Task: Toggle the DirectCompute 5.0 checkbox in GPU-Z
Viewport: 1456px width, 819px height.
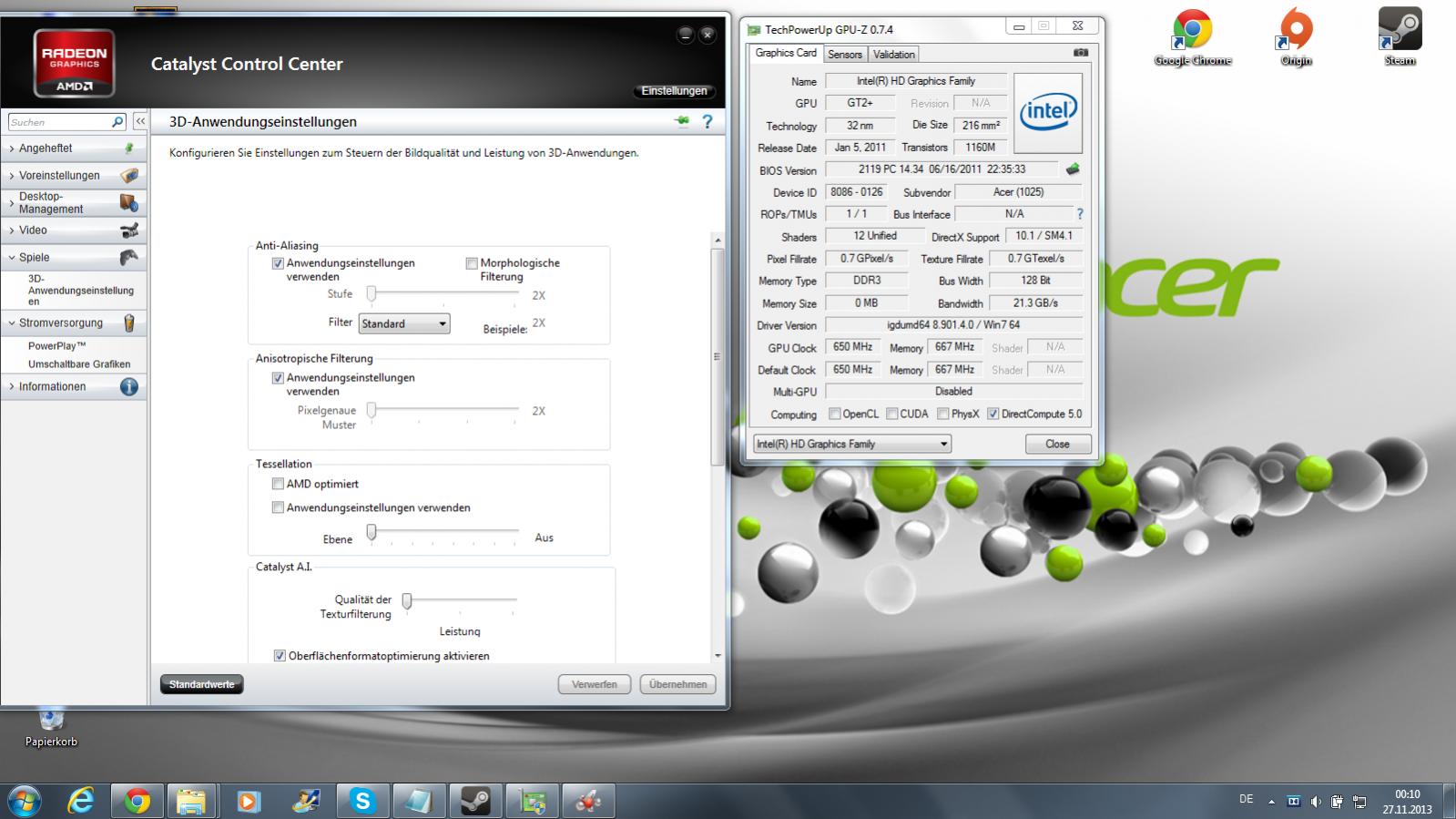Action: tap(993, 414)
